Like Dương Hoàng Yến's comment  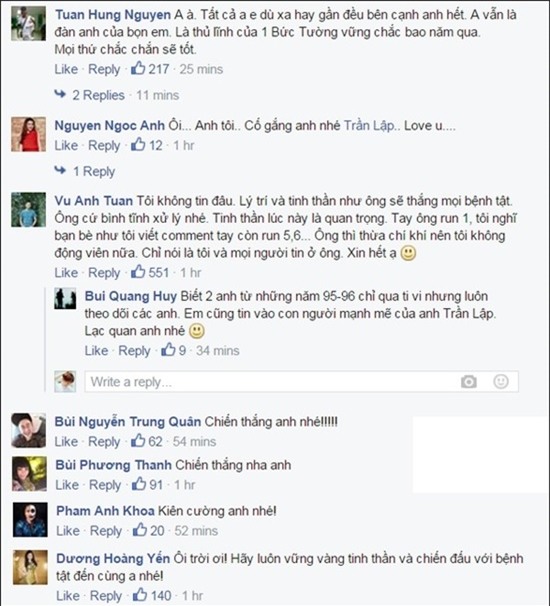coord(68,595)
